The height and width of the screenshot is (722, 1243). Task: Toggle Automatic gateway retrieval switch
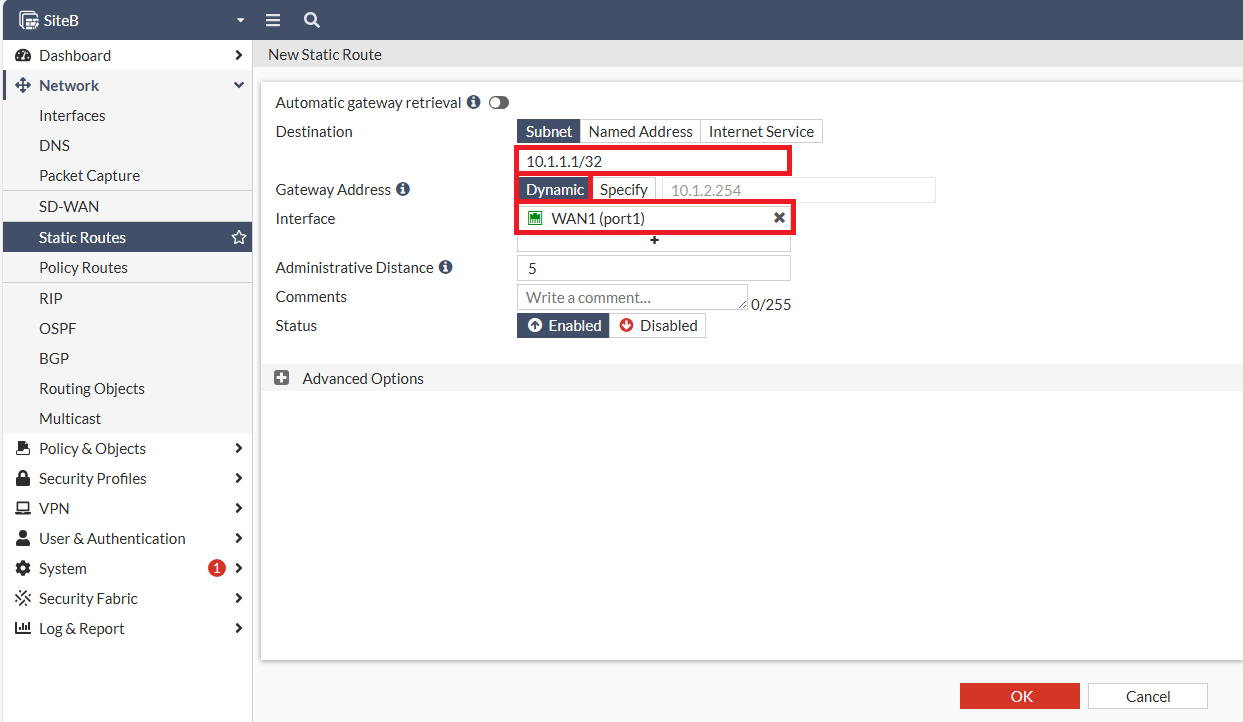499,102
